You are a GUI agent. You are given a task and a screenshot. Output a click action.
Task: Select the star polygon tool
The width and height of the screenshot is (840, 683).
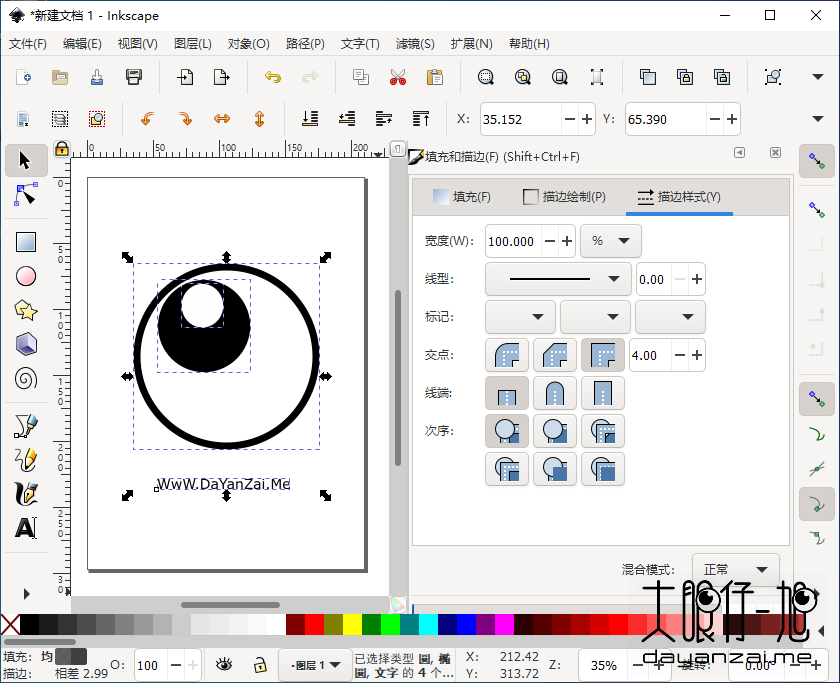point(26,310)
